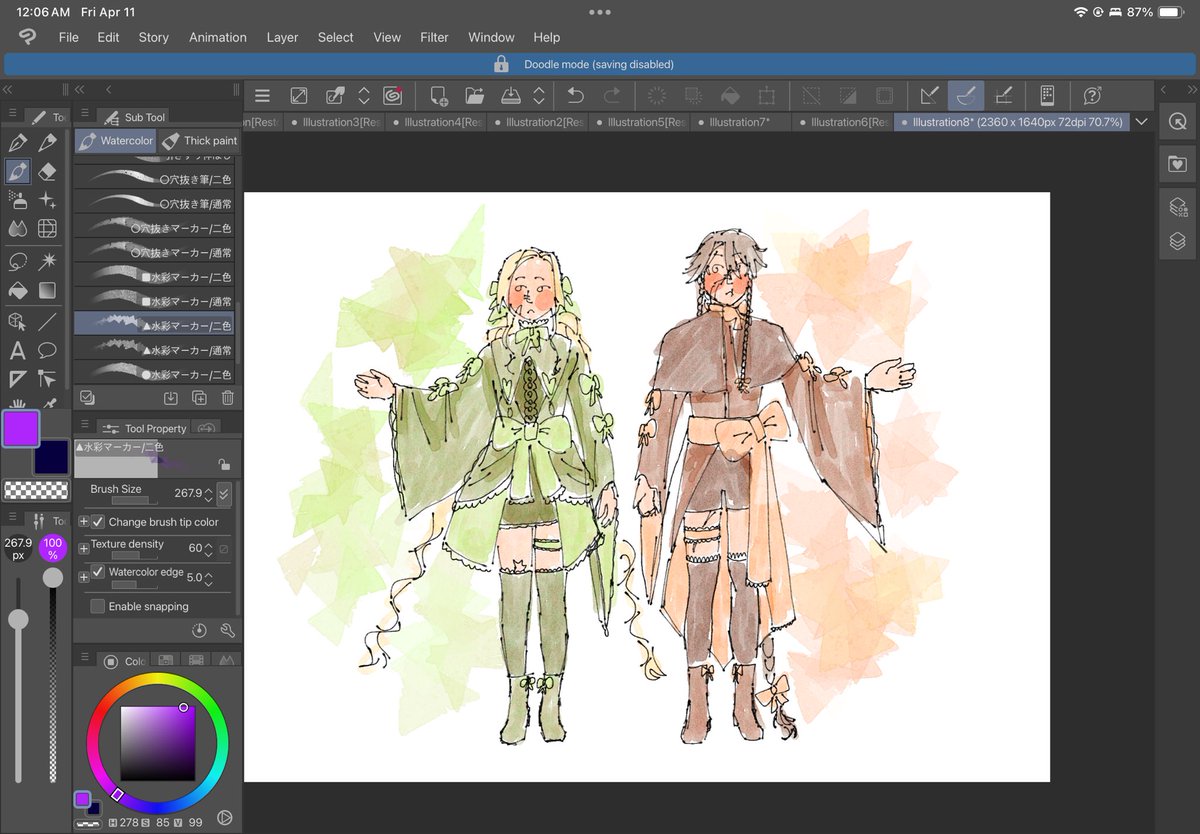Switch to the Illustration6 tab
1200x834 pixels.
843,122
